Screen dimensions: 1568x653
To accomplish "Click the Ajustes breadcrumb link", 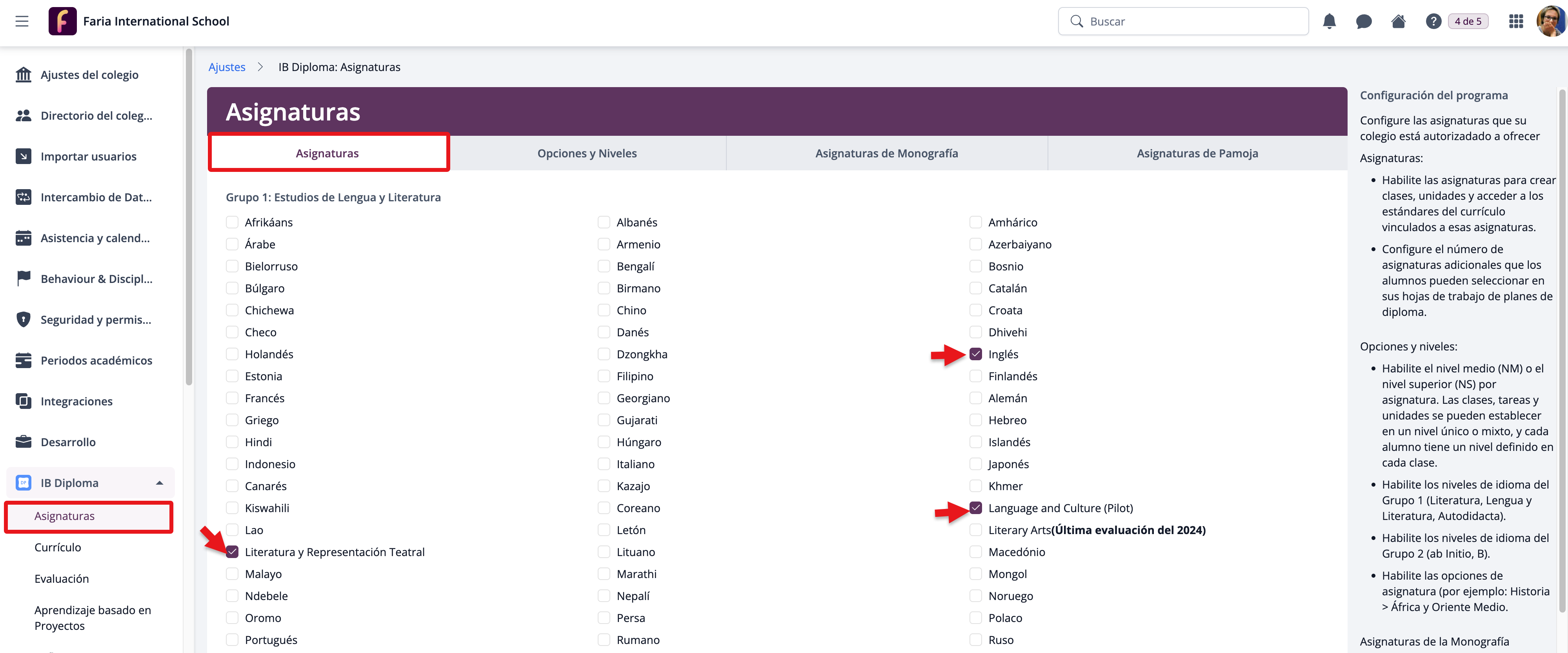I will [226, 67].
